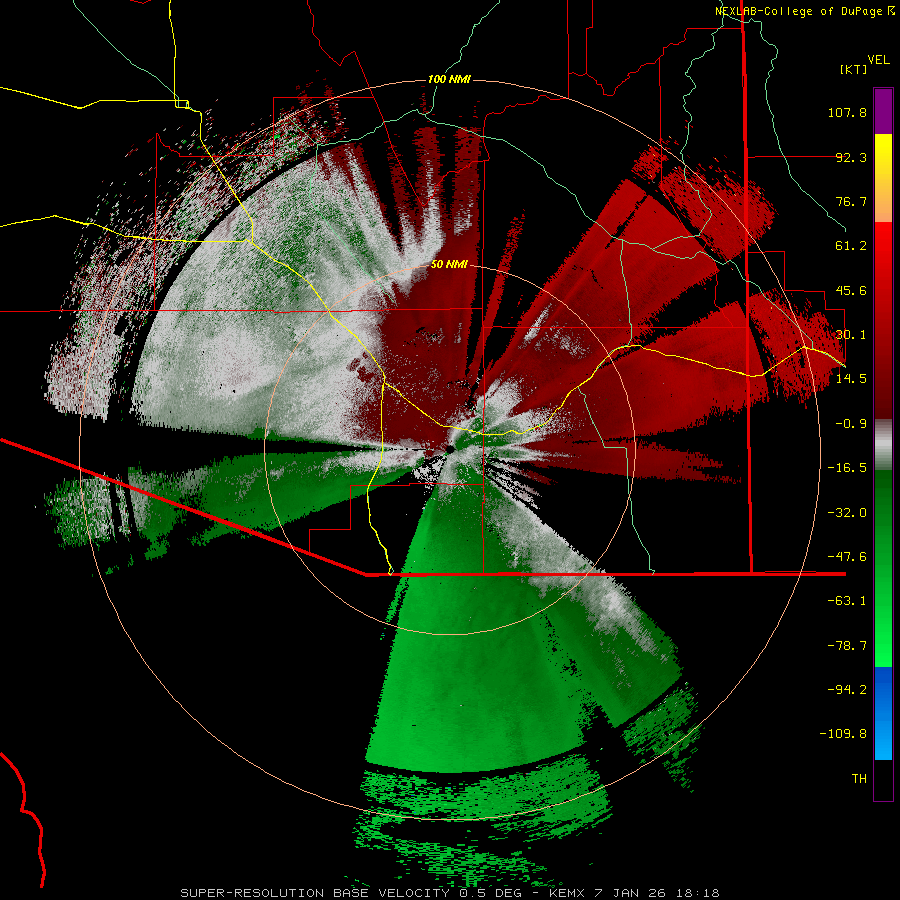Click the radar site center point

[449, 449]
